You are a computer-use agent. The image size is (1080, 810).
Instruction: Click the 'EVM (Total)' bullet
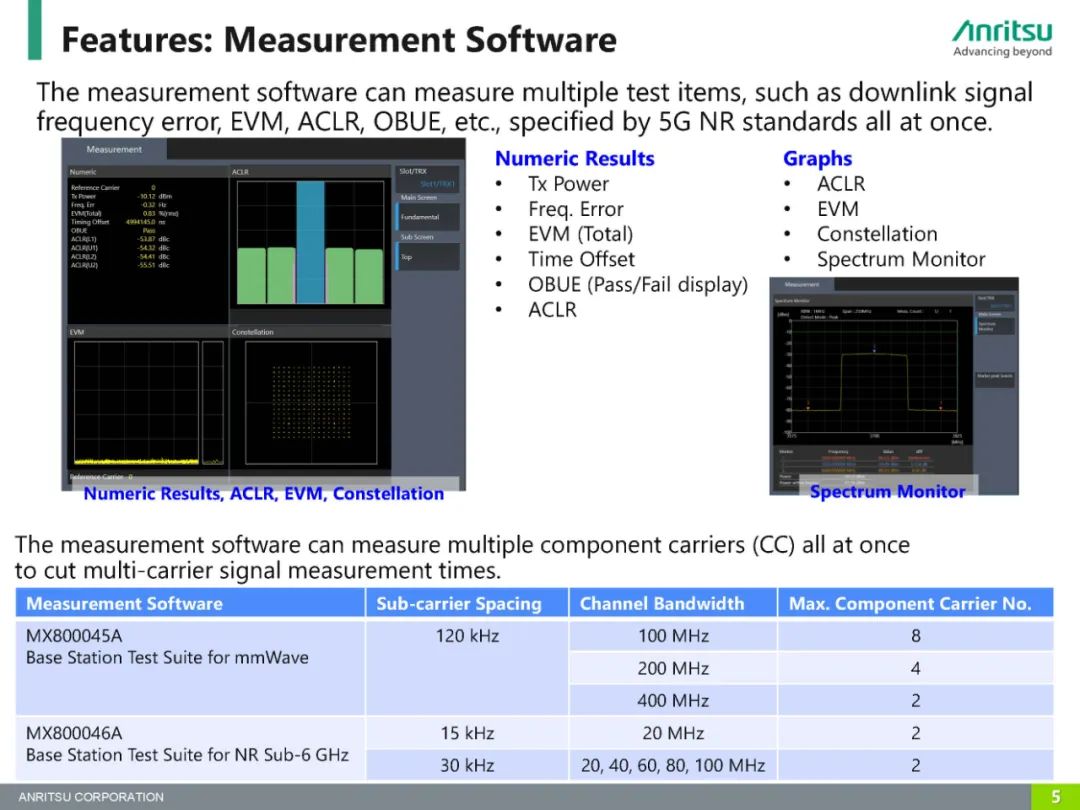tap(581, 234)
